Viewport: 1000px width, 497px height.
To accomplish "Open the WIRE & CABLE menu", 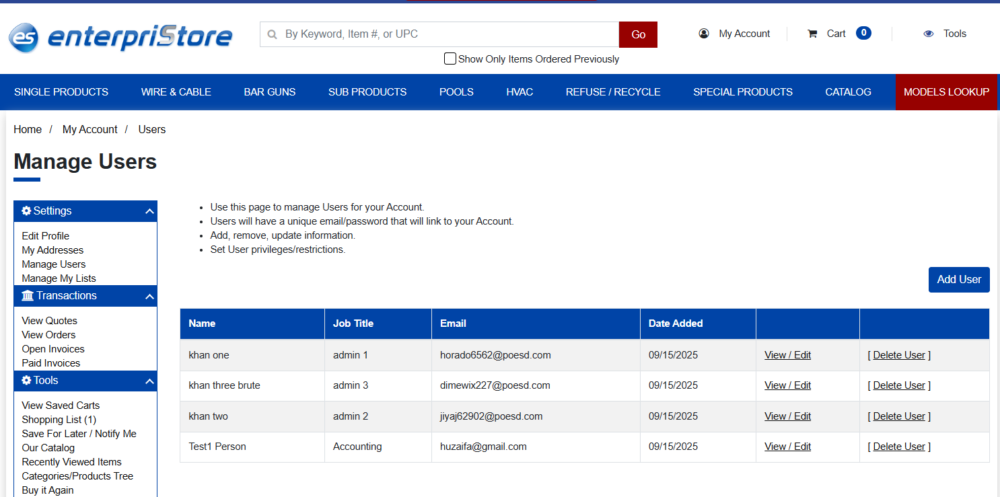I will click(176, 92).
